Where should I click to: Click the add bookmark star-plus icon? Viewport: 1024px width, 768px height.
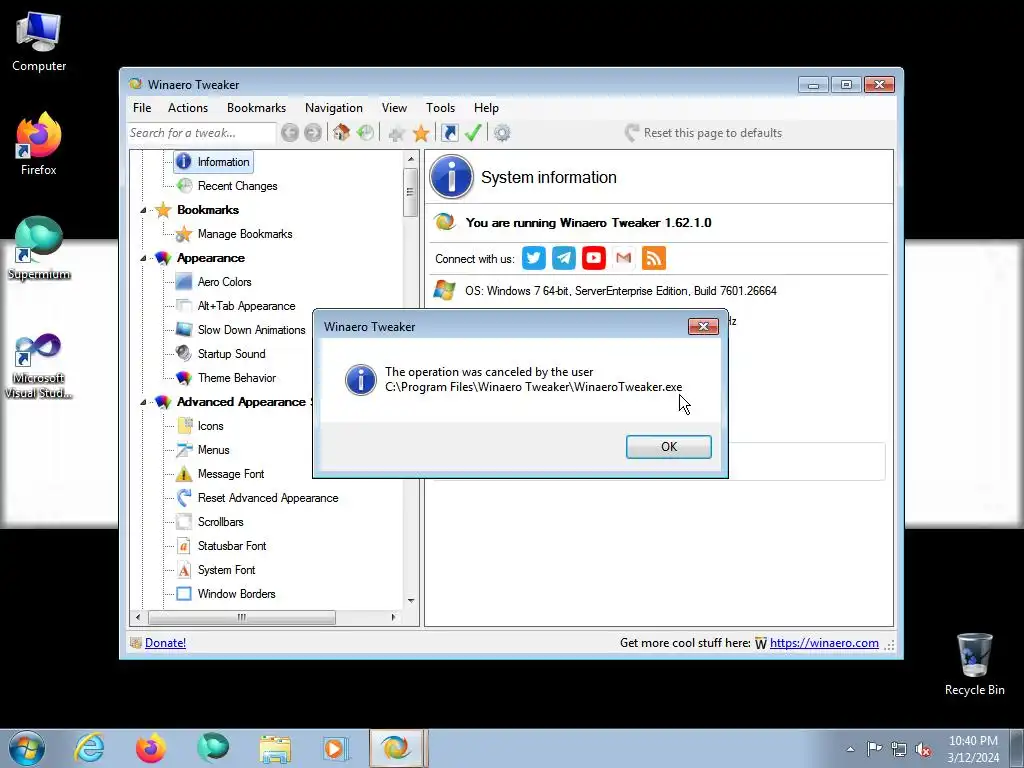pyautogui.click(x=396, y=134)
